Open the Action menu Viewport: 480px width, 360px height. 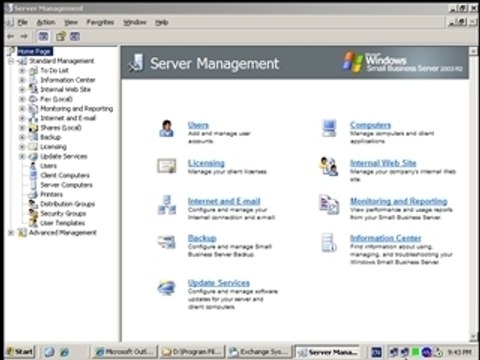tap(46, 22)
